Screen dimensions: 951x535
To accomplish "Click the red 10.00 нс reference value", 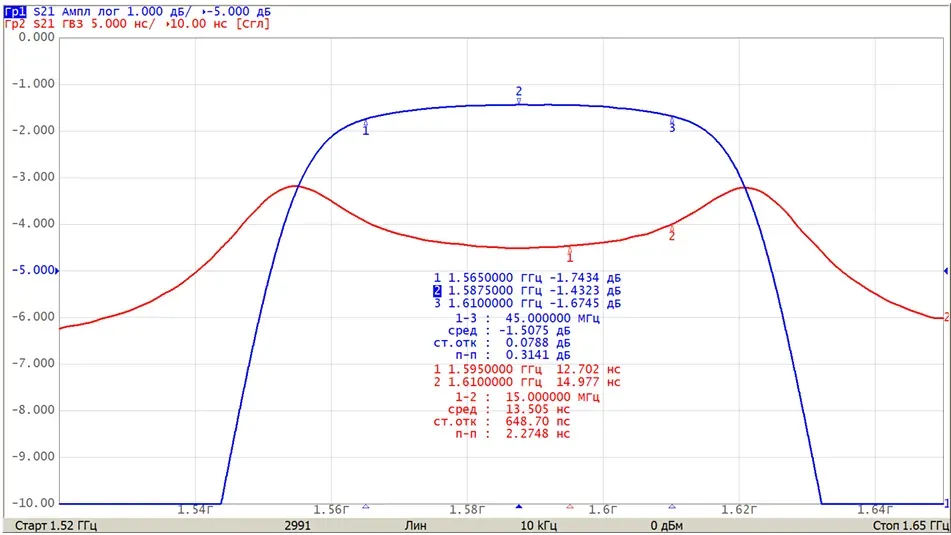I will [200, 24].
